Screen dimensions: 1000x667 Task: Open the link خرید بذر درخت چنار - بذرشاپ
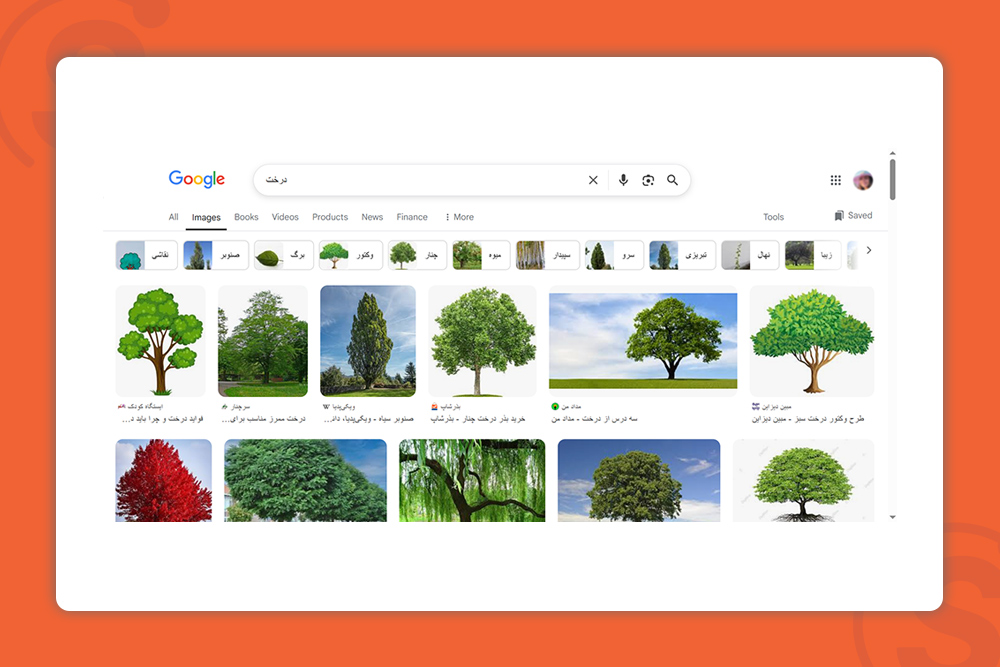pos(478,419)
